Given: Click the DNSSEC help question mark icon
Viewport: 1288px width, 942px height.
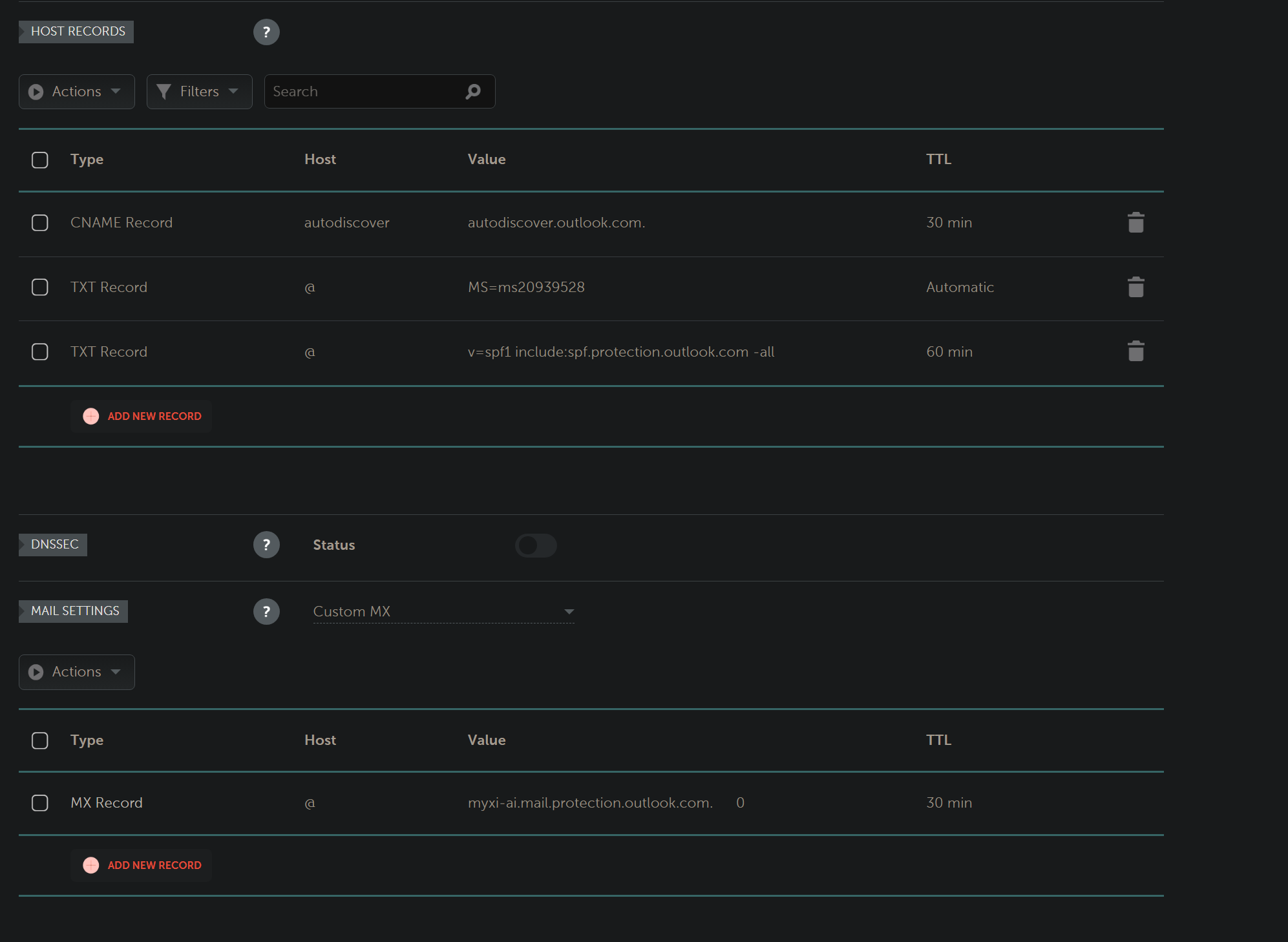Looking at the screenshot, I should click(266, 545).
